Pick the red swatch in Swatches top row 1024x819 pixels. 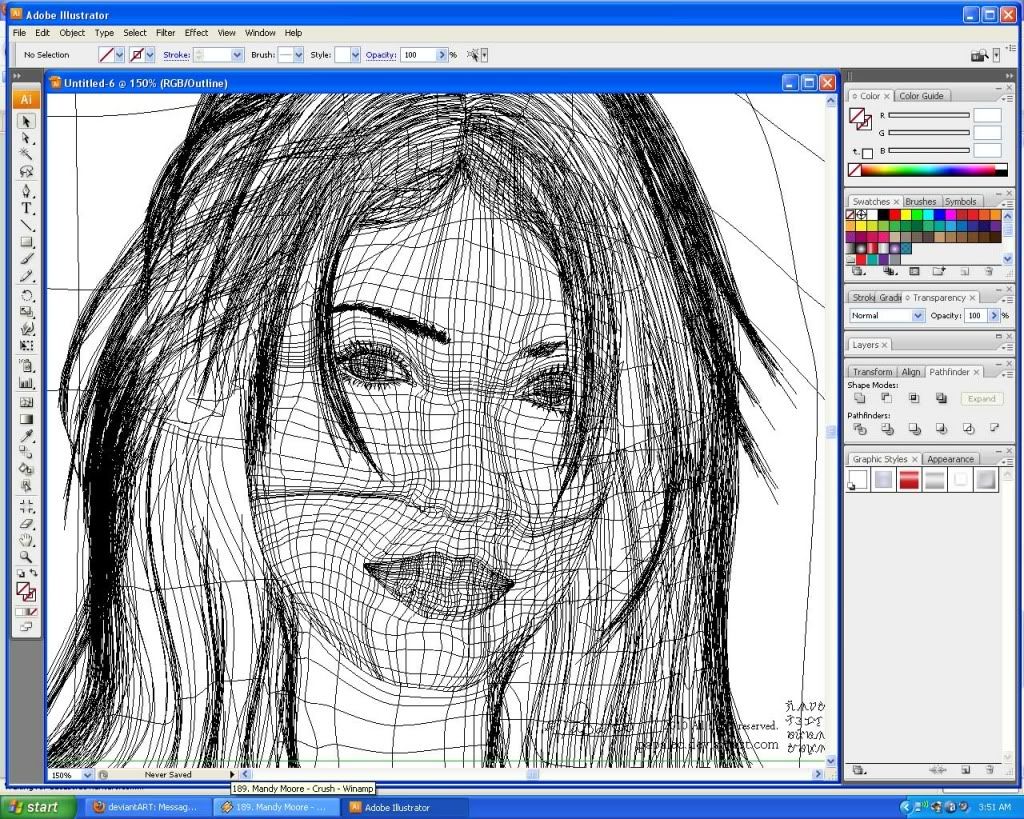[894, 214]
